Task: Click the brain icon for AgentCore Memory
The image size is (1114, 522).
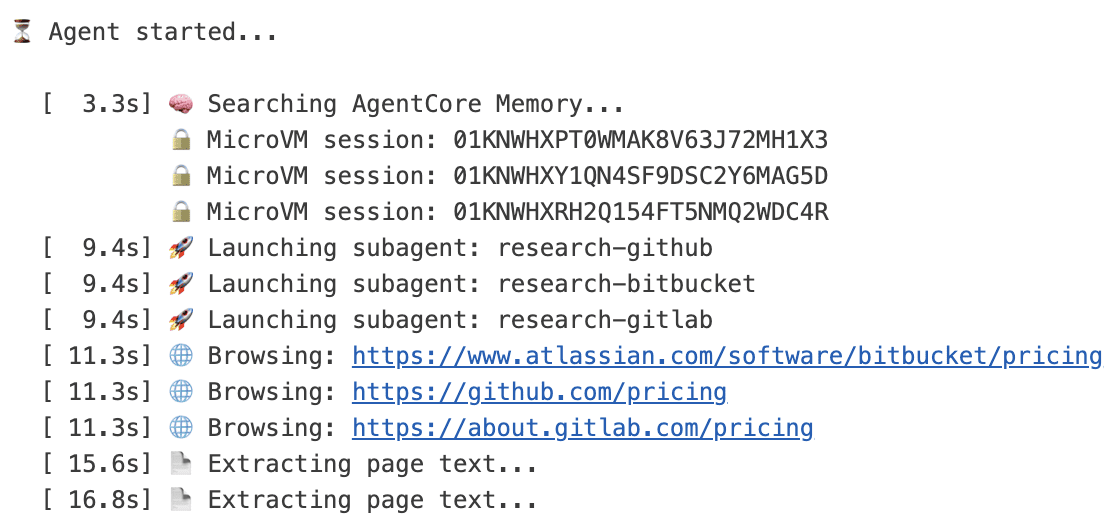Action: (x=181, y=104)
